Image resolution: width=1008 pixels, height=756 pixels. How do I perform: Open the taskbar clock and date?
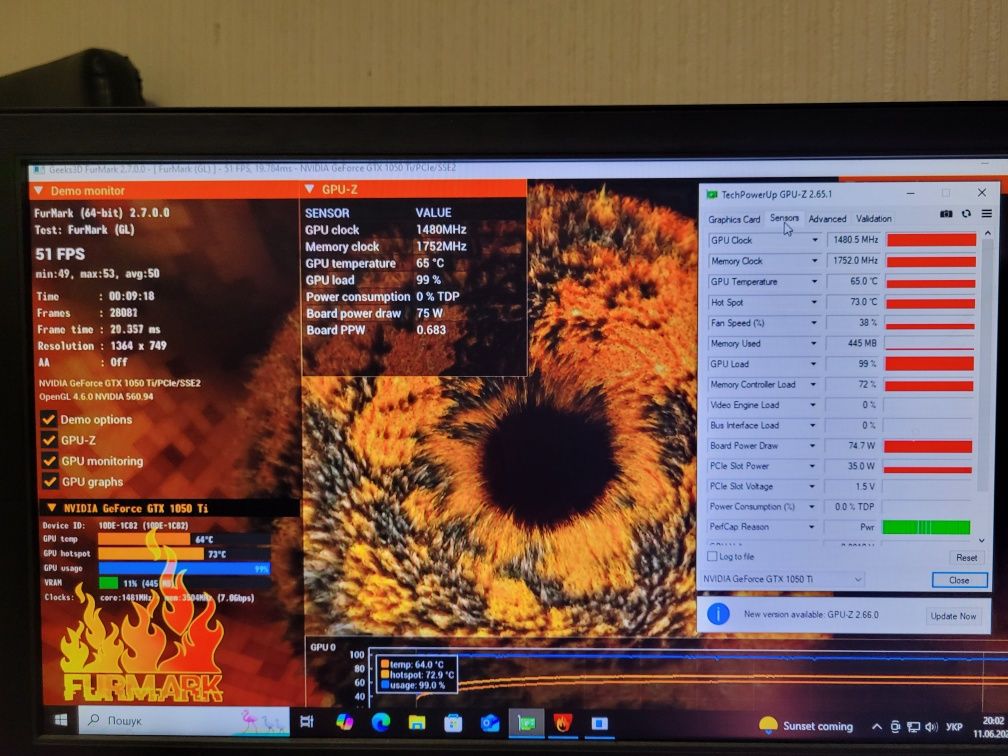pos(990,727)
